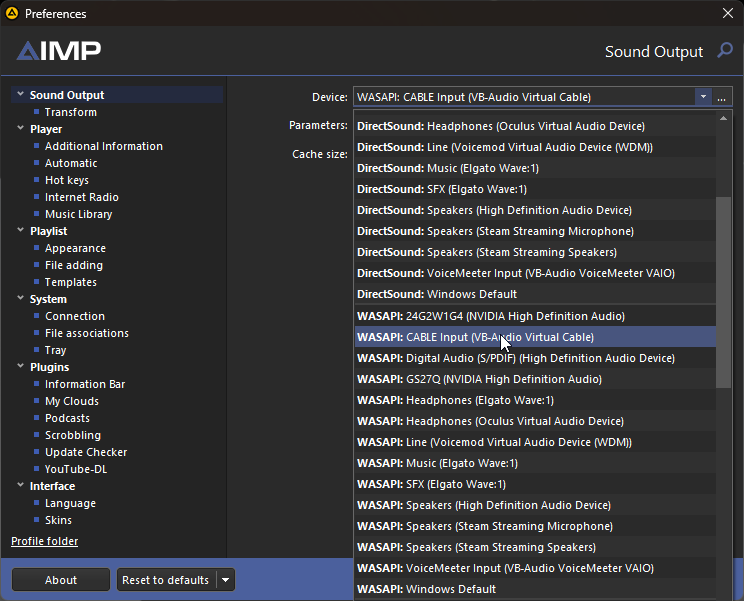Choose DirectSound: SFX (Elgato Wave:1)

tap(535, 189)
